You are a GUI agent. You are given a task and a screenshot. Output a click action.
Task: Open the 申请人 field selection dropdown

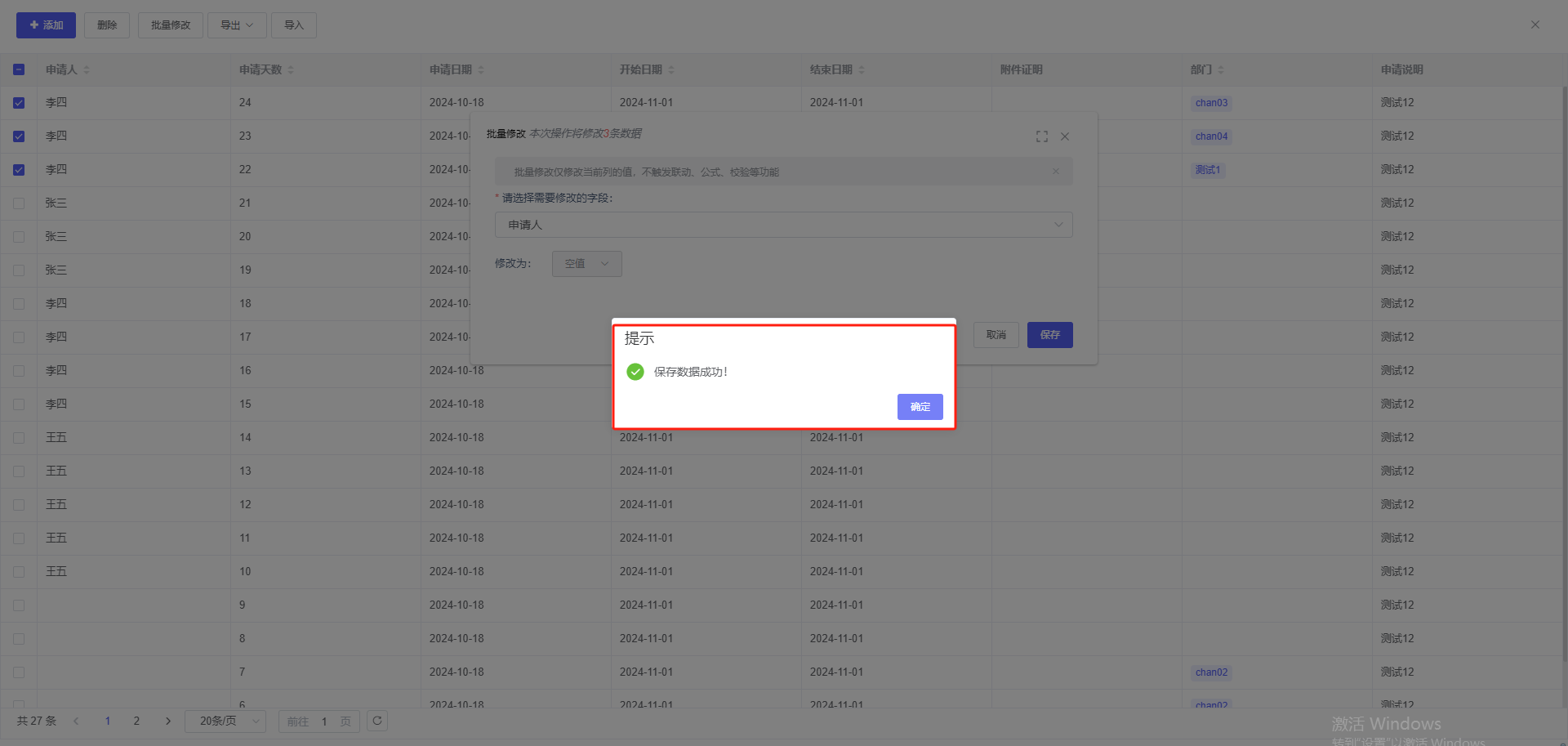tap(783, 225)
